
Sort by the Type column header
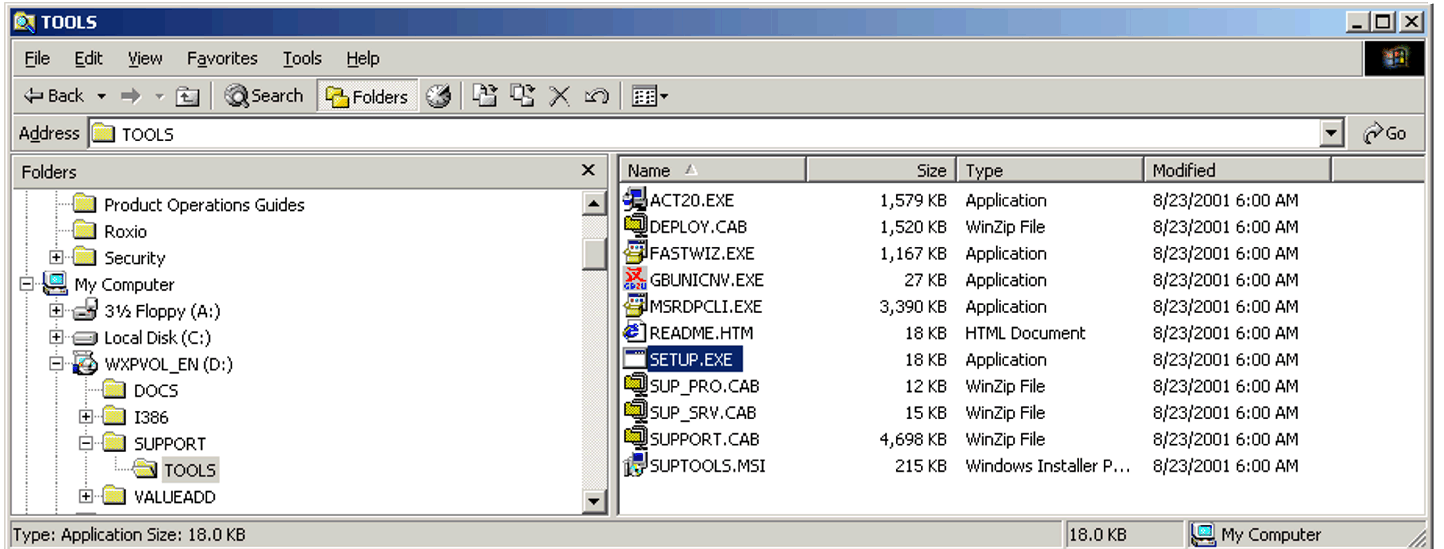1050,171
